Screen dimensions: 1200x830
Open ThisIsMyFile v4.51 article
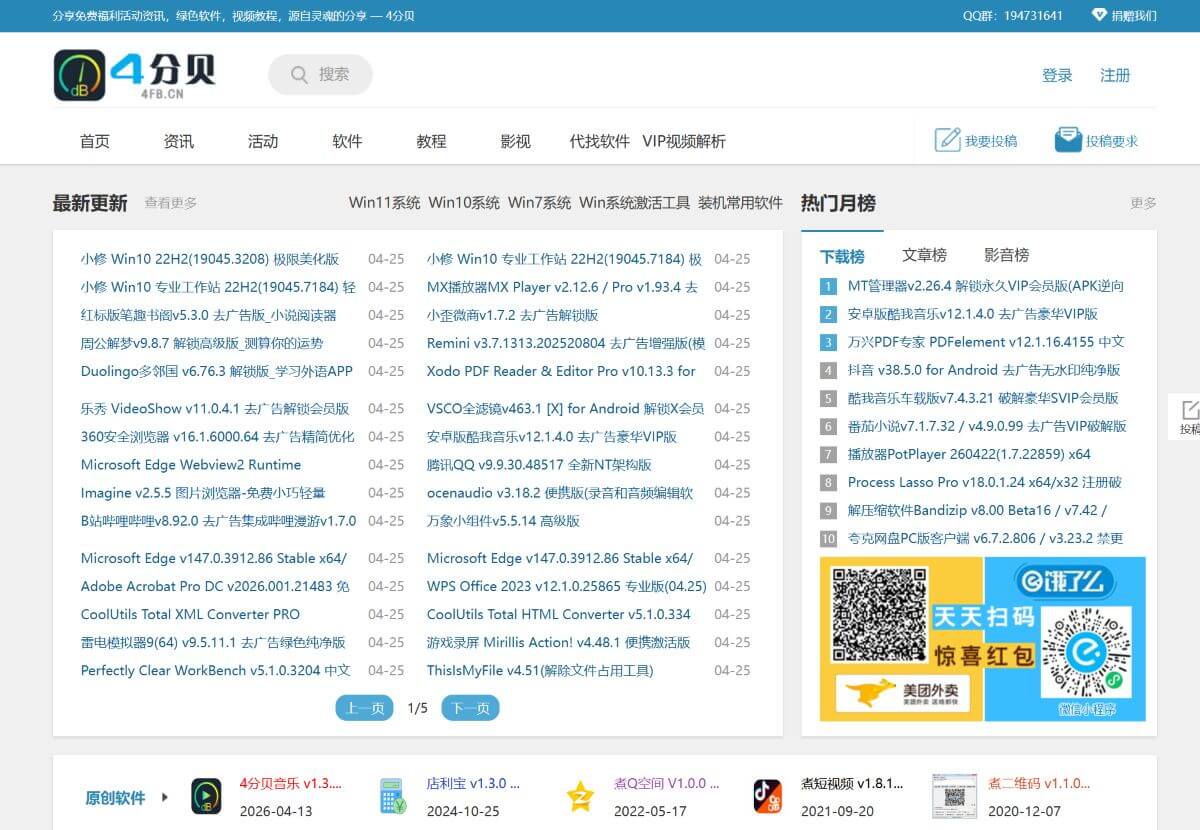tap(540, 671)
